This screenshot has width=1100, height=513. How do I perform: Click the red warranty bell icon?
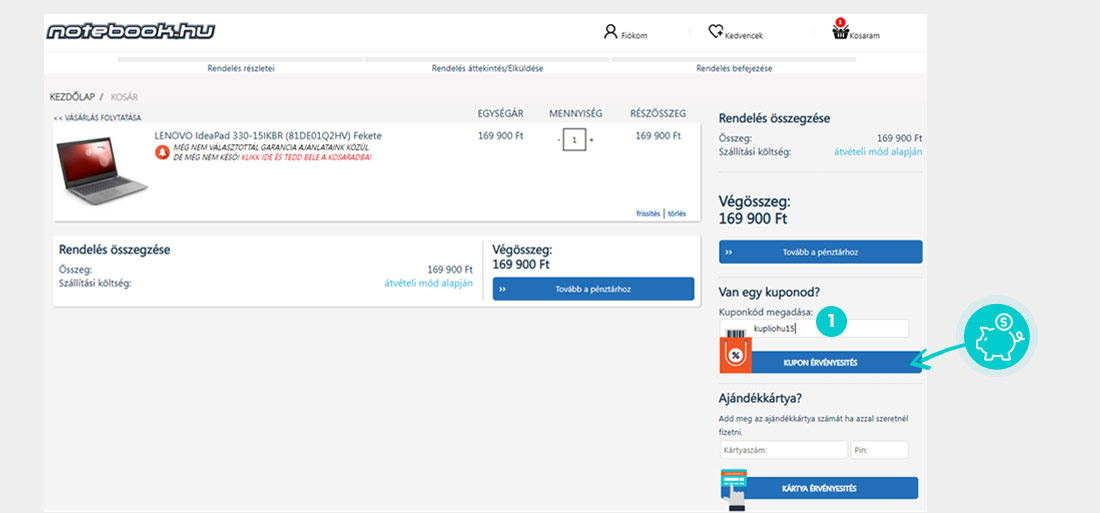pyautogui.click(x=162, y=152)
